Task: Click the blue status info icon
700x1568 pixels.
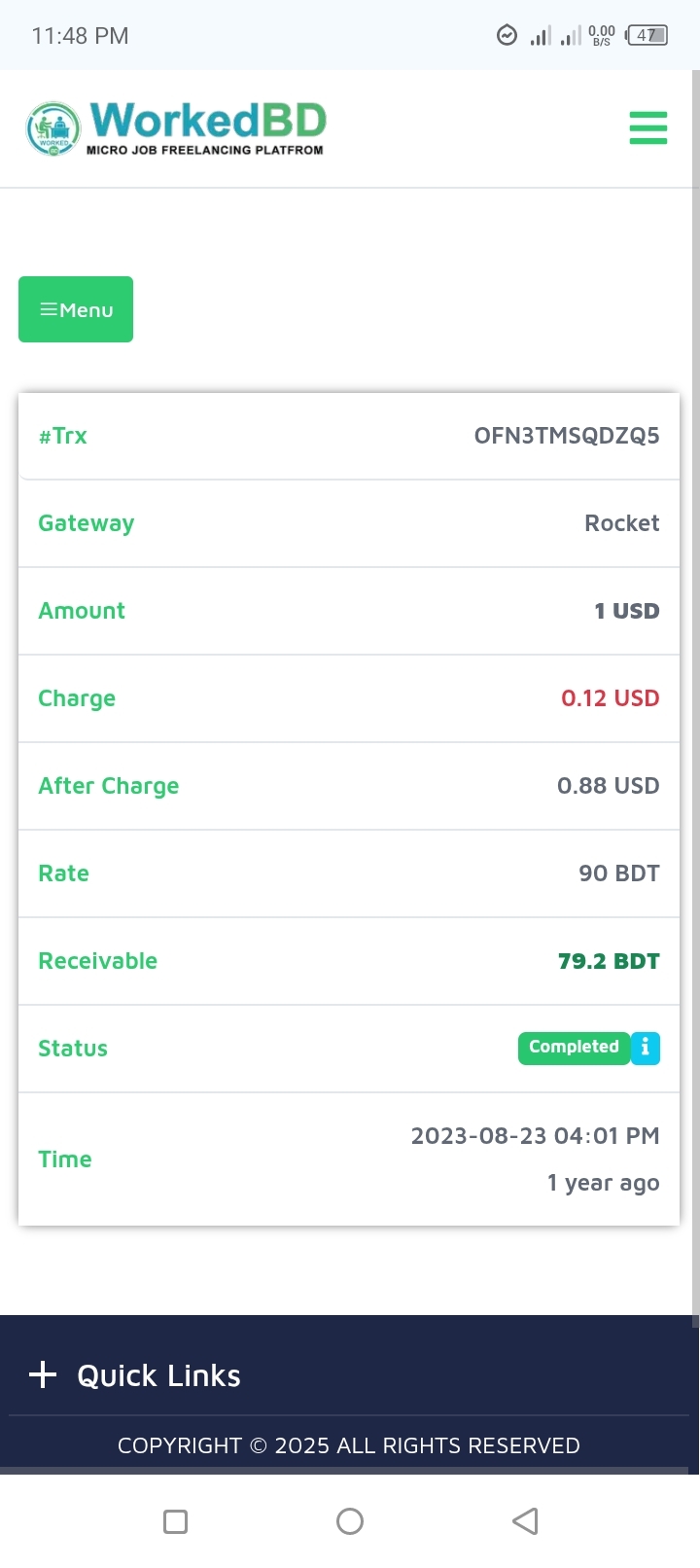Action: [x=646, y=1048]
